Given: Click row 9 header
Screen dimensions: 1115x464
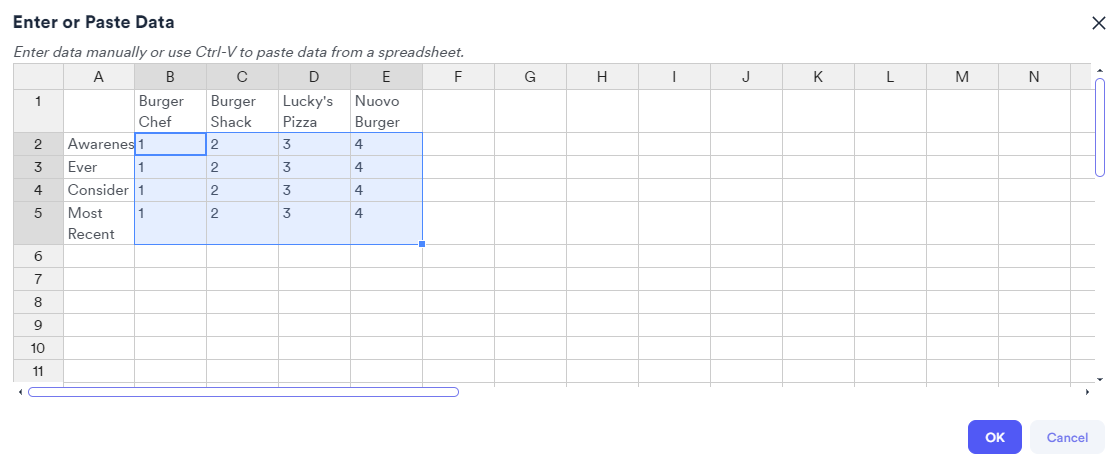Looking at the screenshot, I should 38,325.
